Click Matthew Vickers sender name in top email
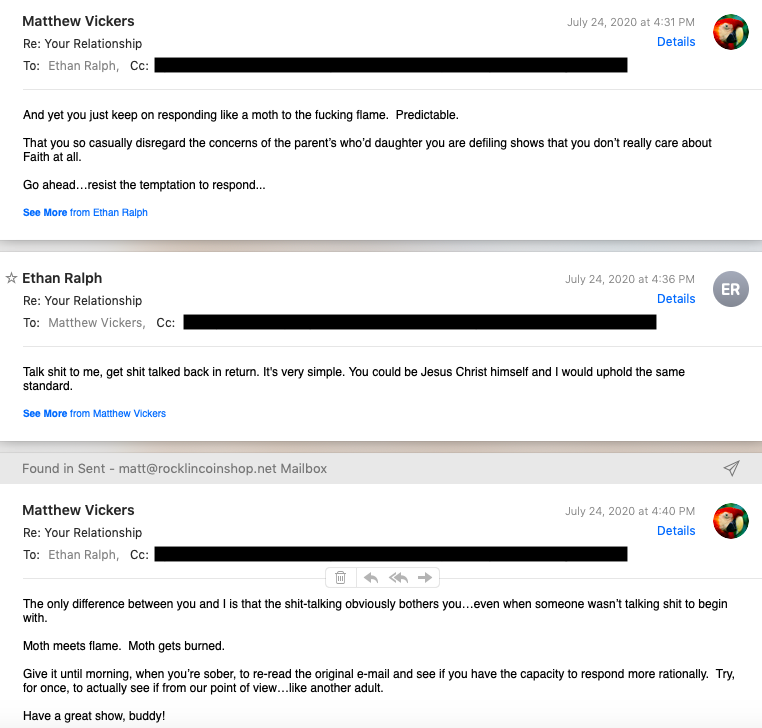This screenshot has width=762, height=728. coord(78,21)
